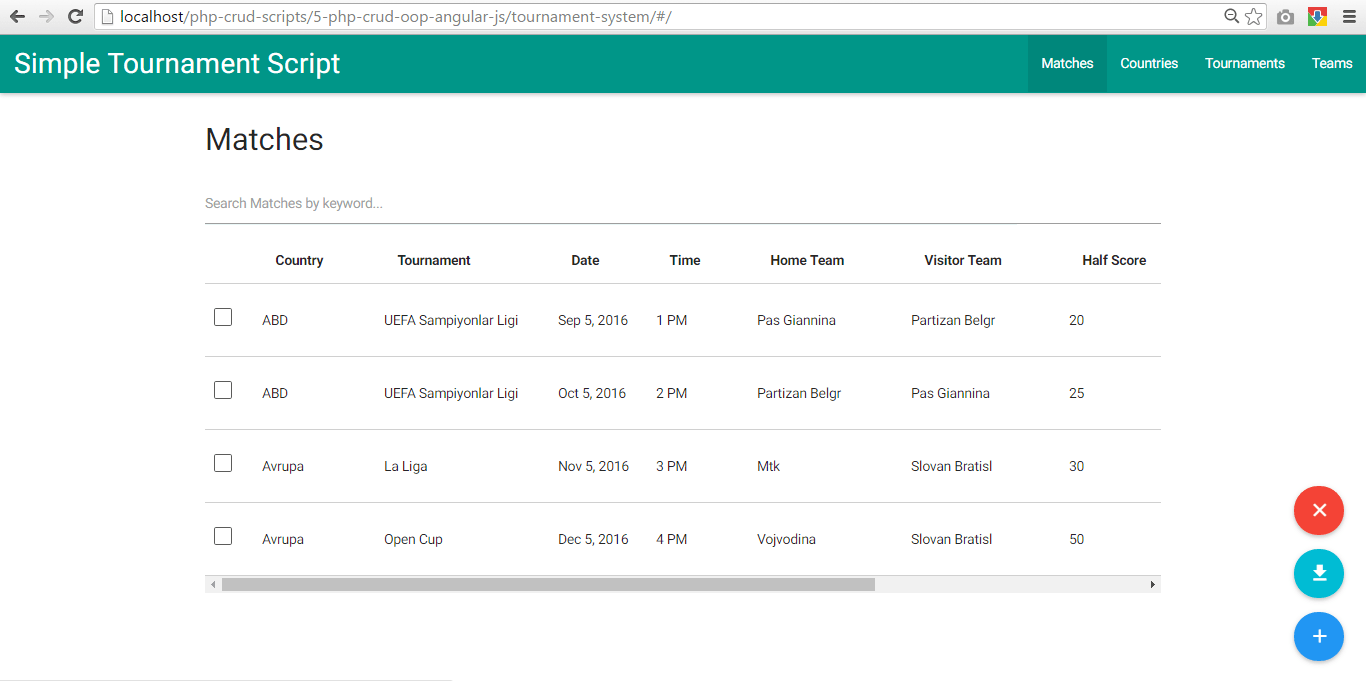
Task: Click the browser back arrow
Action: coord(15,16)
